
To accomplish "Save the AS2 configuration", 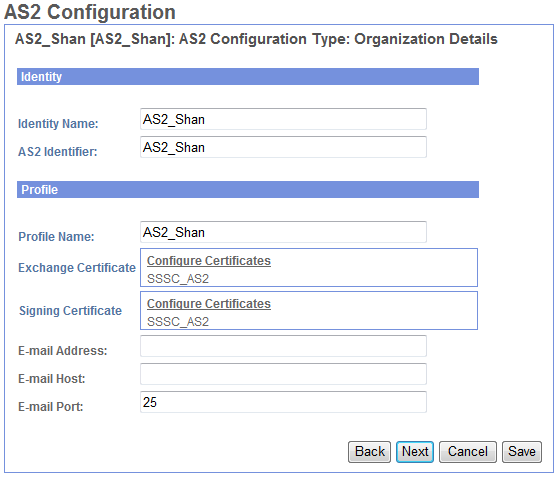I will [521, 452].
